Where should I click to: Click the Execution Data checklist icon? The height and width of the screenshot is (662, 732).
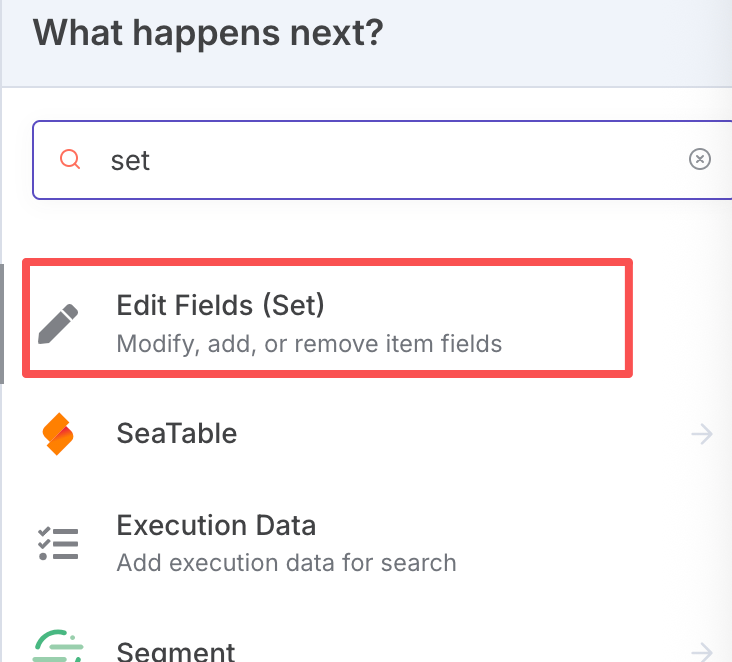(x=58, y=543)
